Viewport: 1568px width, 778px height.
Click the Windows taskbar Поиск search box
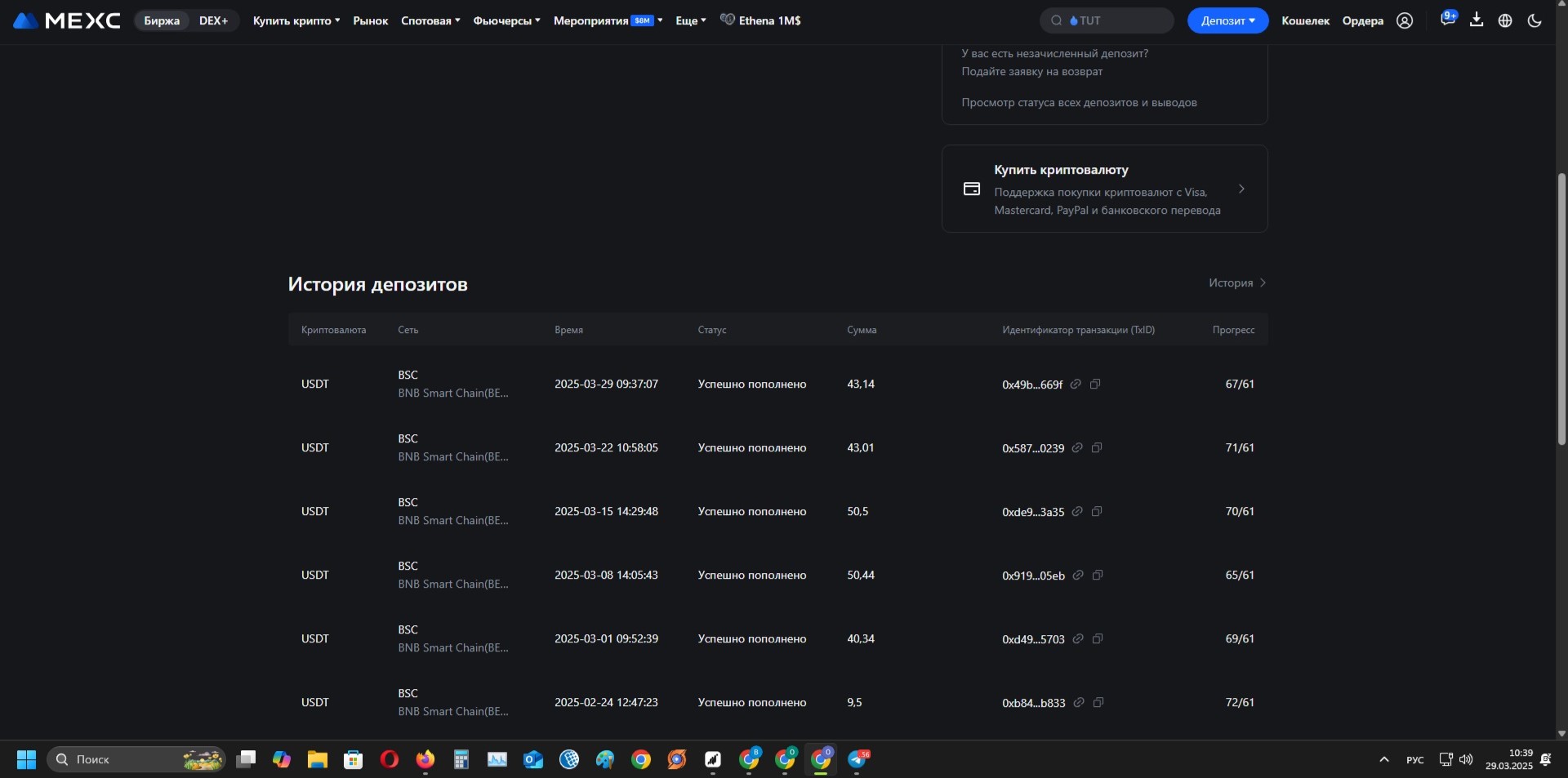[136, 759]
